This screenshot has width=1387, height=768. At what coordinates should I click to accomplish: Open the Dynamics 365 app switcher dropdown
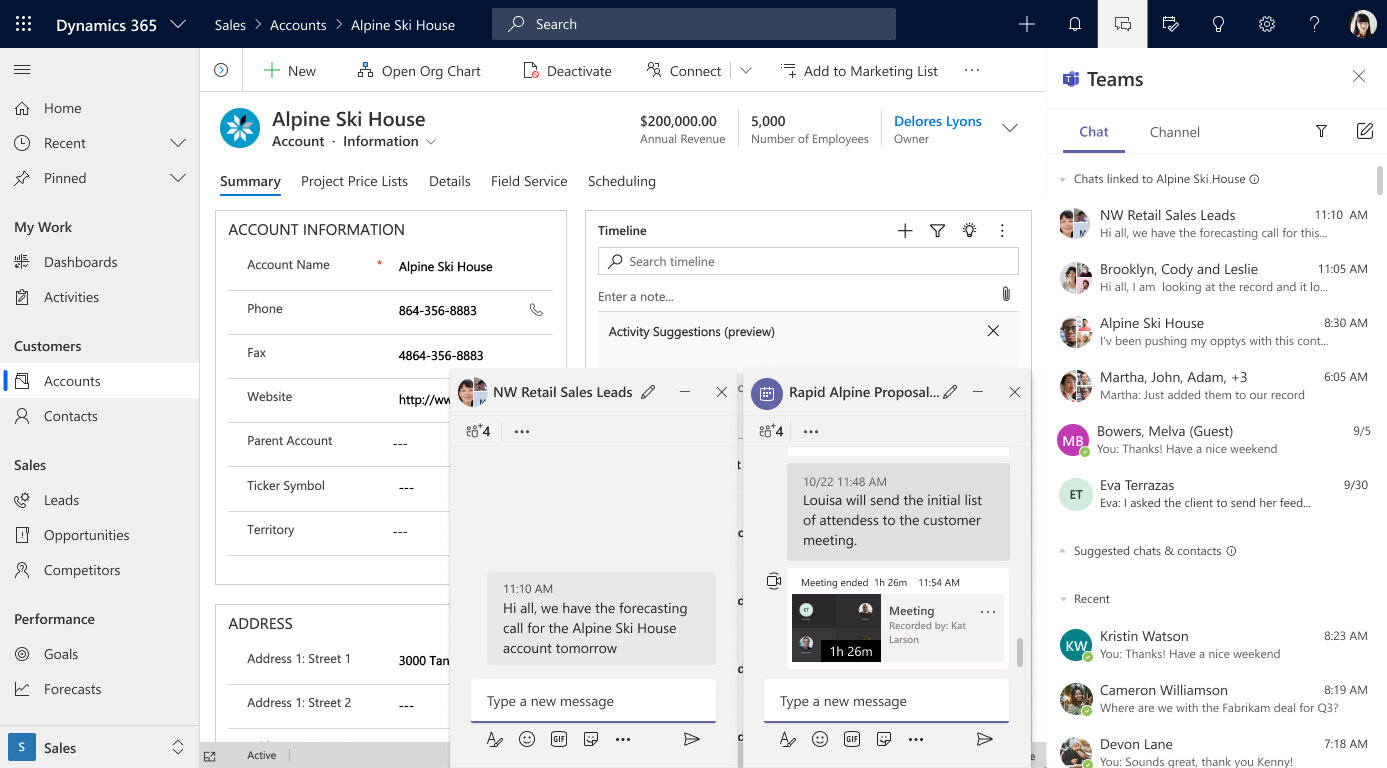(178, 24)
